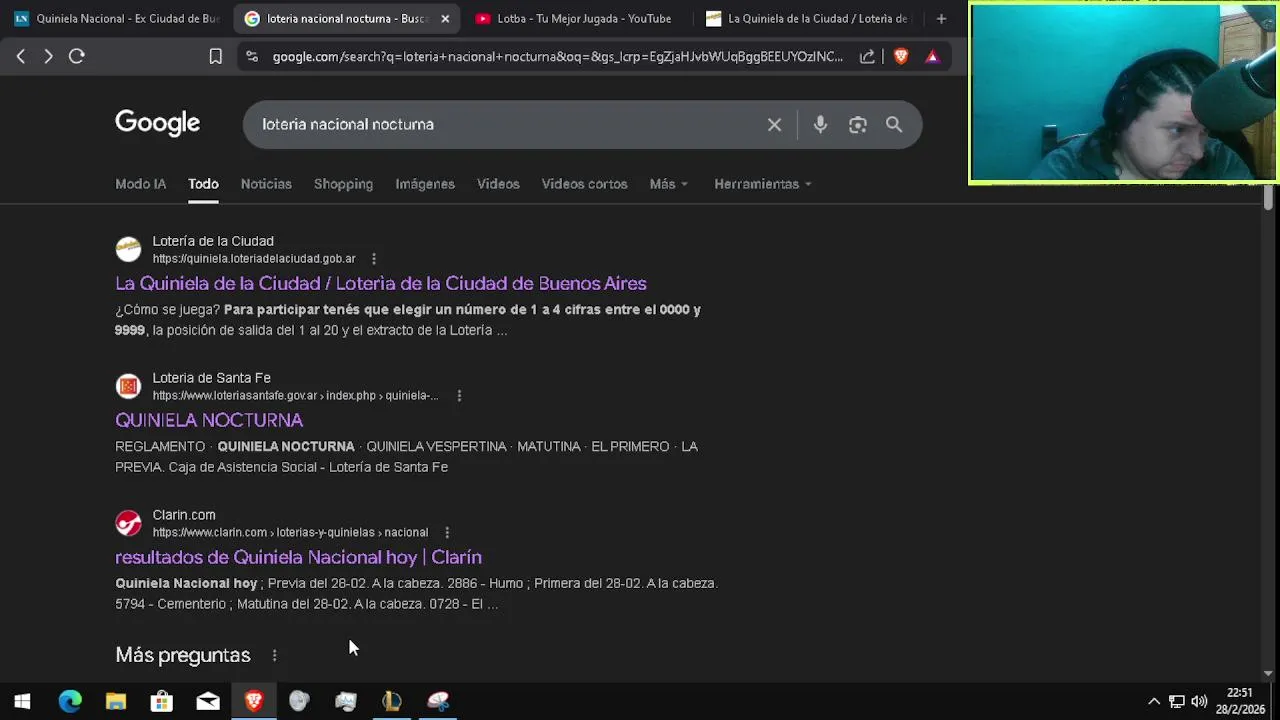
Task: Select the Videos cortos search tab
Action: [584, 184]
